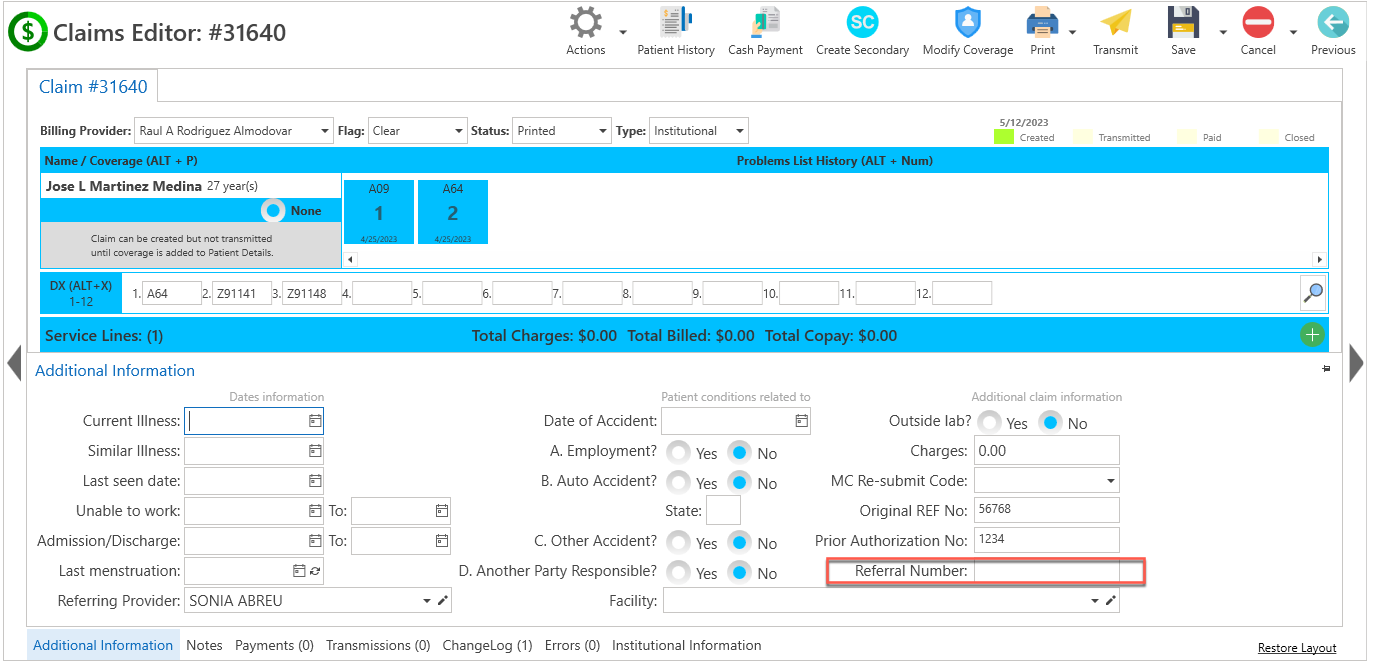
Task: Open calendar for Current Illness date
Action: coord(315,421)
